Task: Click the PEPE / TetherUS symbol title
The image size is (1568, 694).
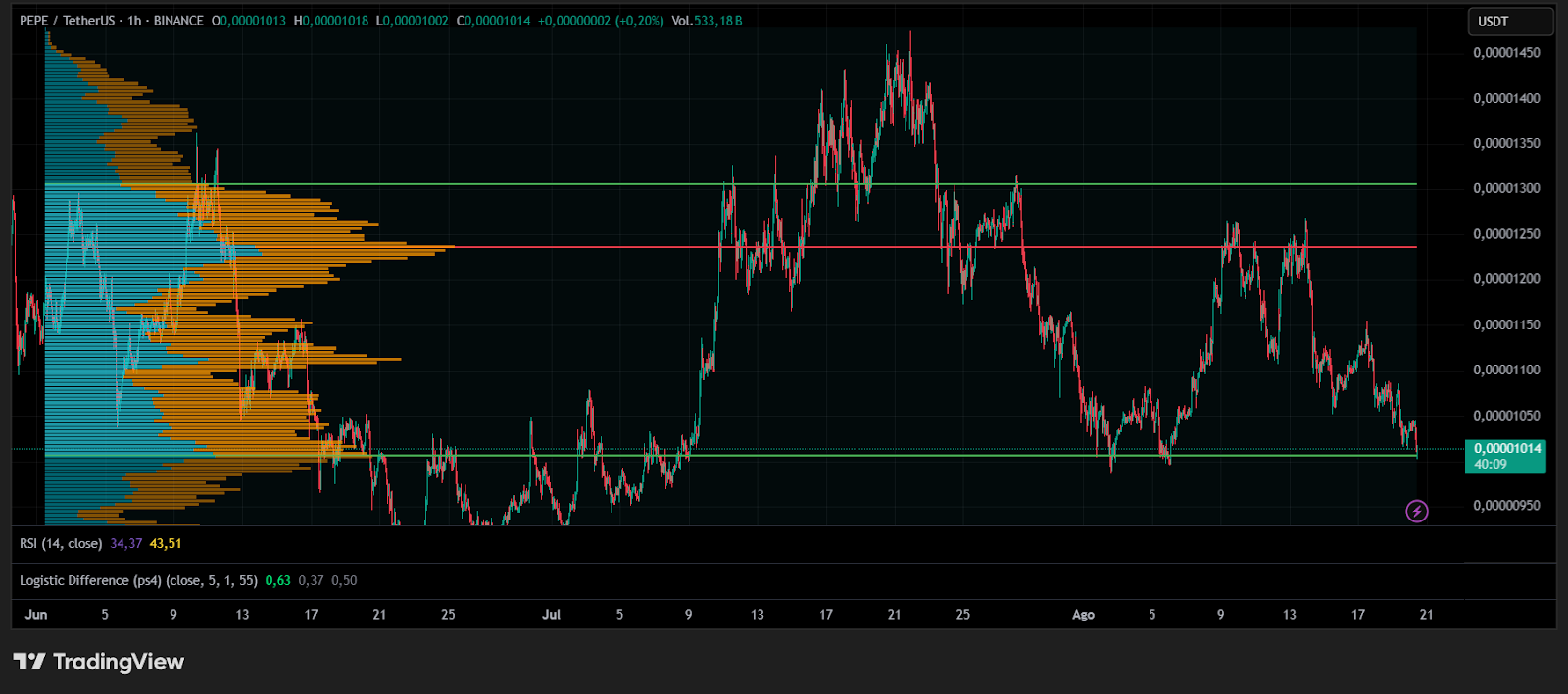Action: [x=67, y=21]
